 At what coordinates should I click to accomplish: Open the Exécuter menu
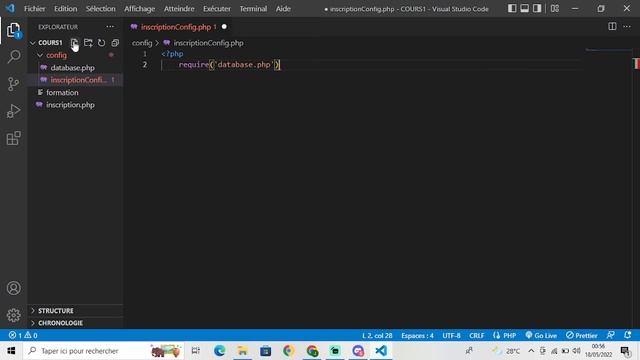217,9
